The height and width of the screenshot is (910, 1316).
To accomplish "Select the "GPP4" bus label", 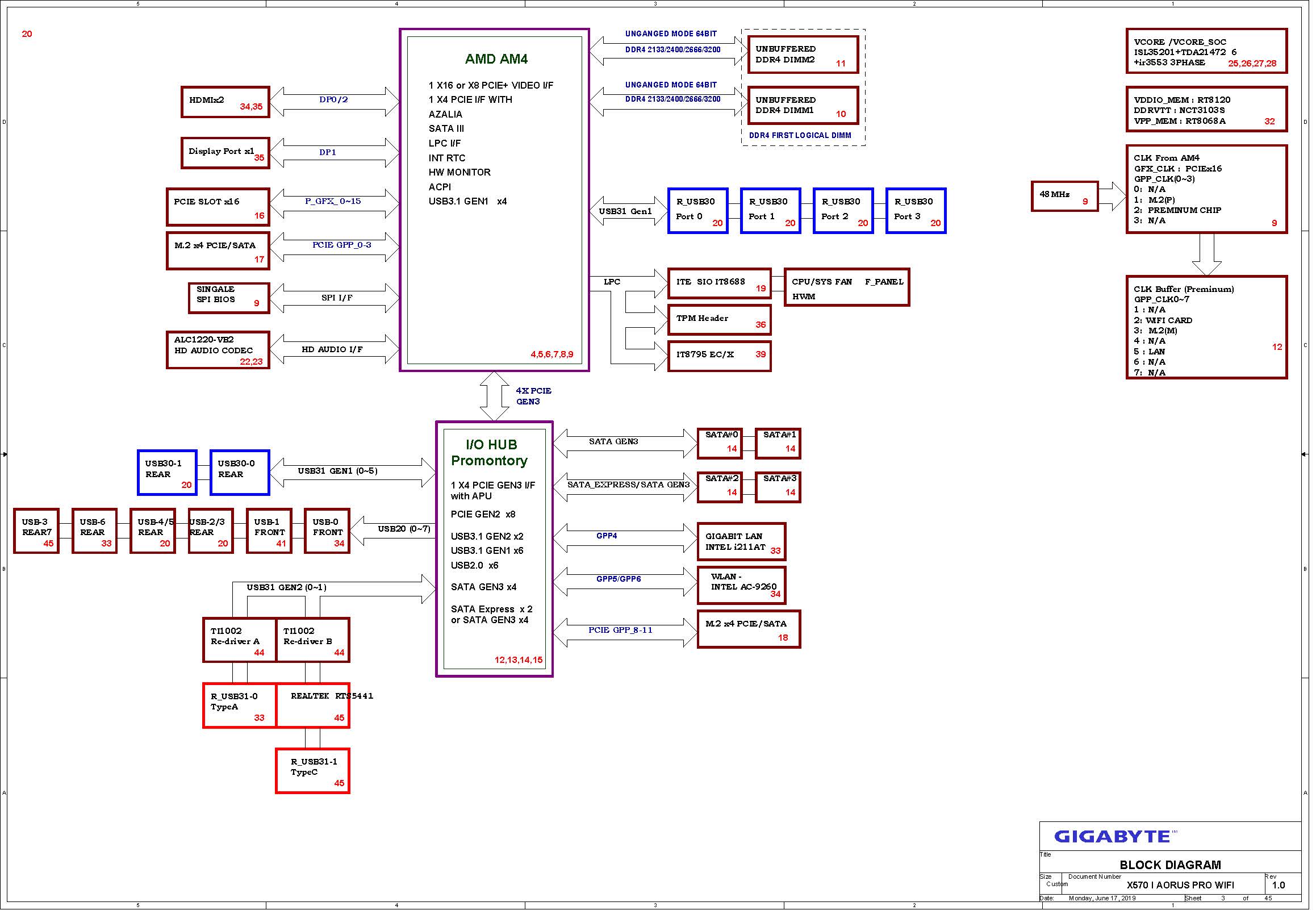I will point(608,537).
